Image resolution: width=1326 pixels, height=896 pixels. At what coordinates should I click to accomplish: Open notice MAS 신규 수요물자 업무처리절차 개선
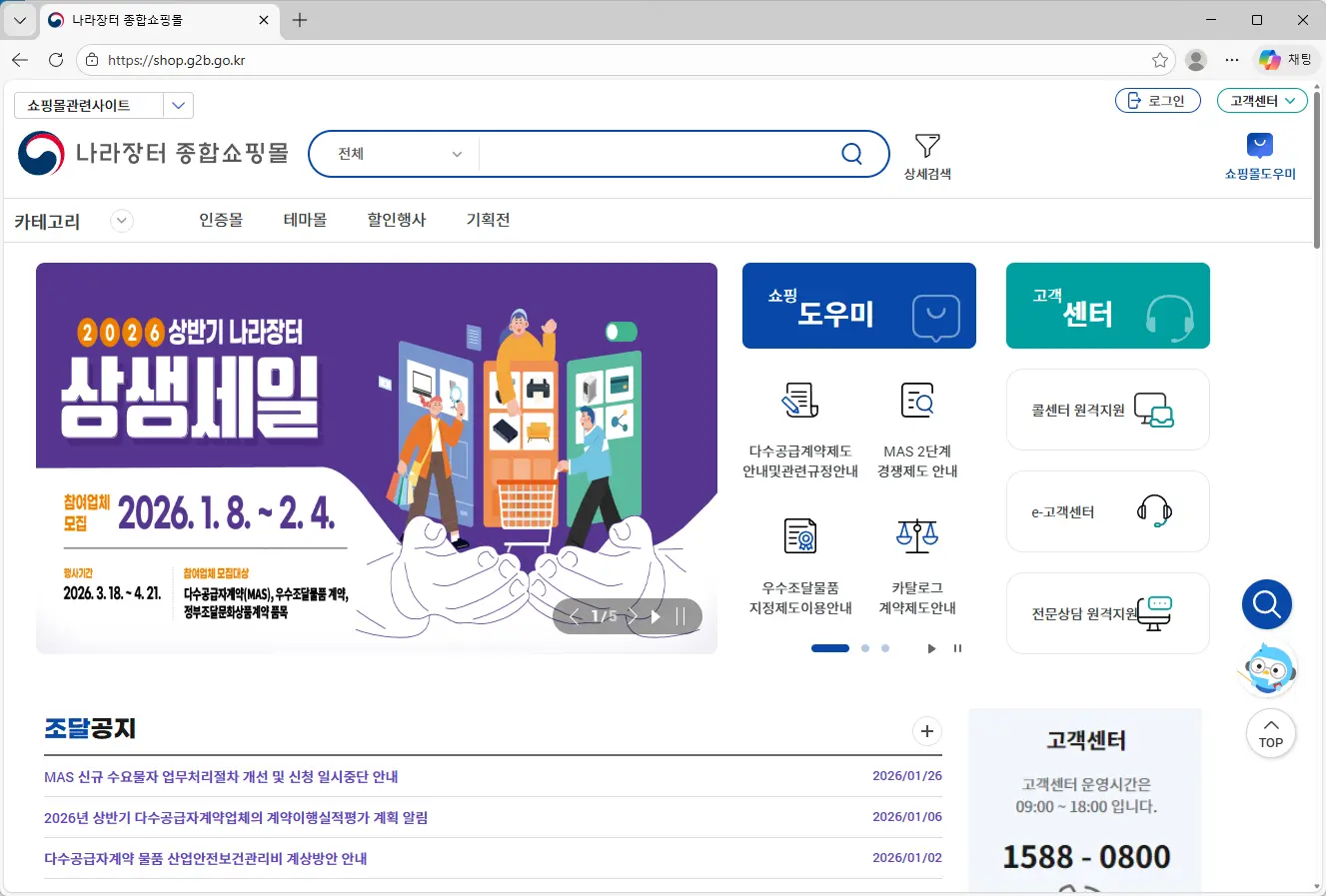pos(221,776)
